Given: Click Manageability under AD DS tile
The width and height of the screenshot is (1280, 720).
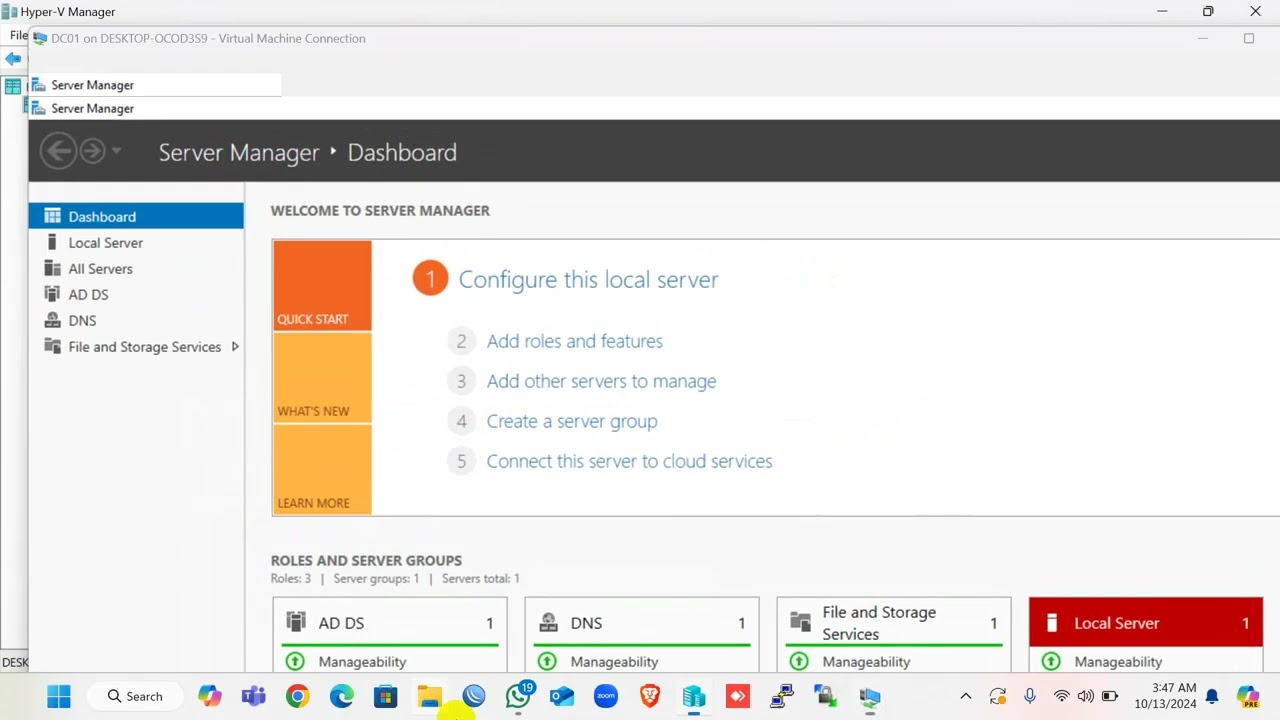Looking at the screenshot, I should (362, 661).
